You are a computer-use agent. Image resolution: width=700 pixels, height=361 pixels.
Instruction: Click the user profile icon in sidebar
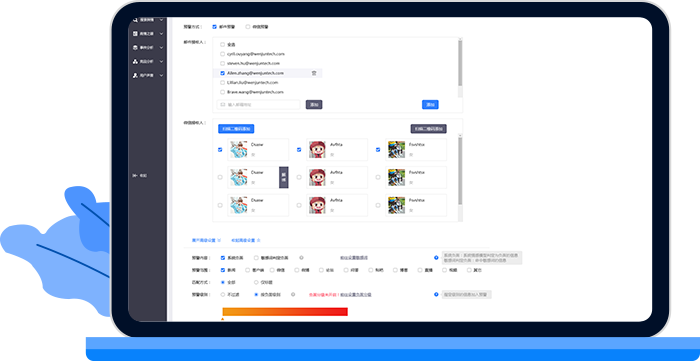coord(135,75)
